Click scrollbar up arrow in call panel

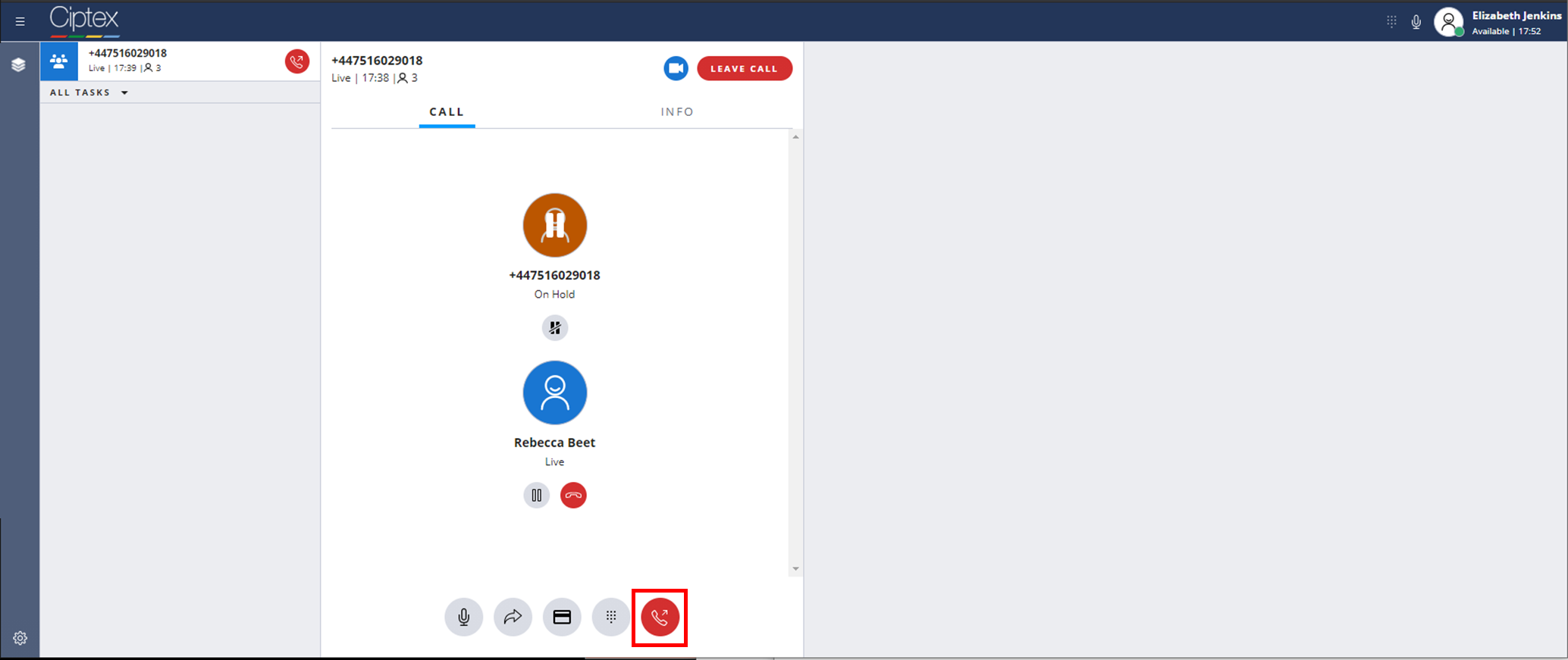pos(795,136)
